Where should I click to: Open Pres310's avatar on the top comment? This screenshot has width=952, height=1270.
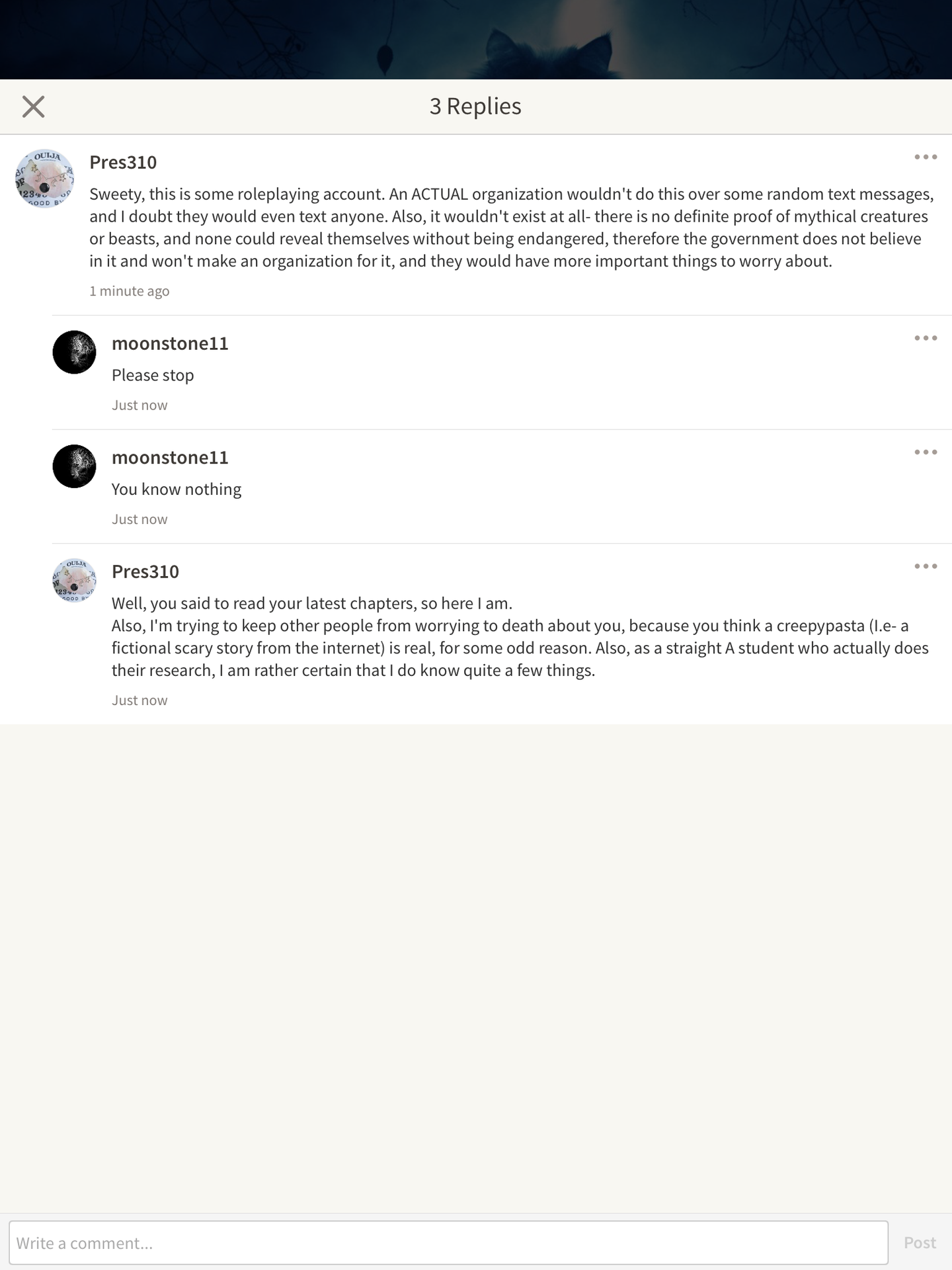[x=44, y=179]
